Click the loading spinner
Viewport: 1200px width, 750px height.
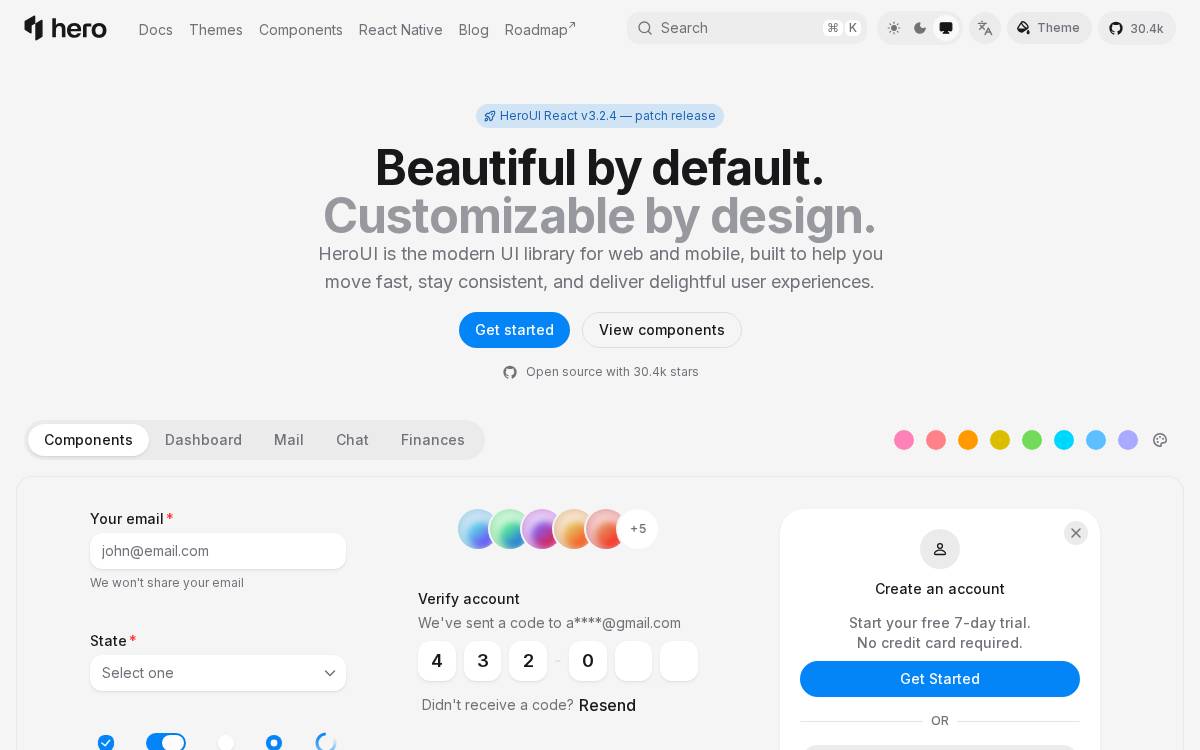click(x=326, y=742)
